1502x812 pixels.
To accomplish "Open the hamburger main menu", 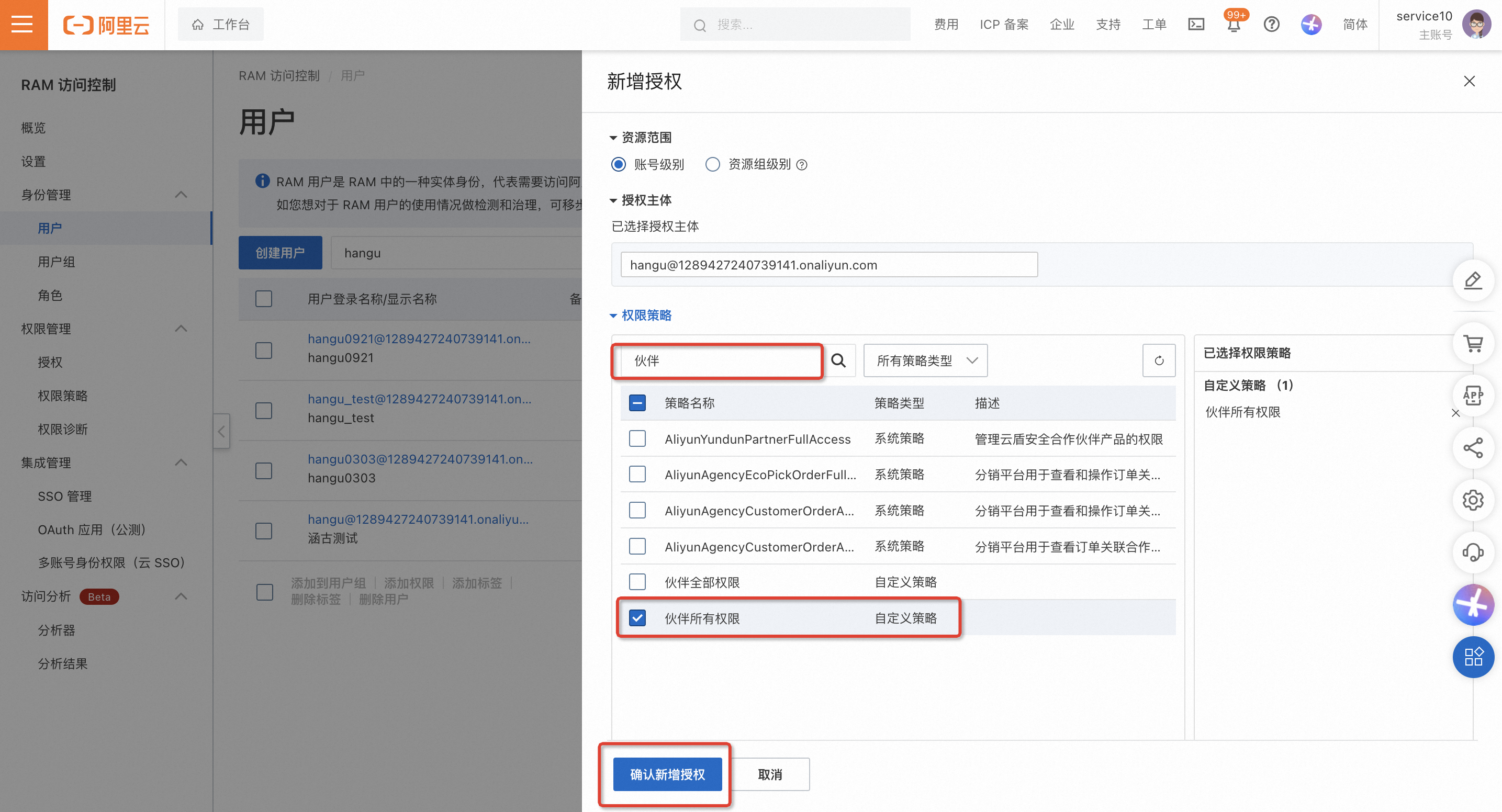I will coord(22,25).
